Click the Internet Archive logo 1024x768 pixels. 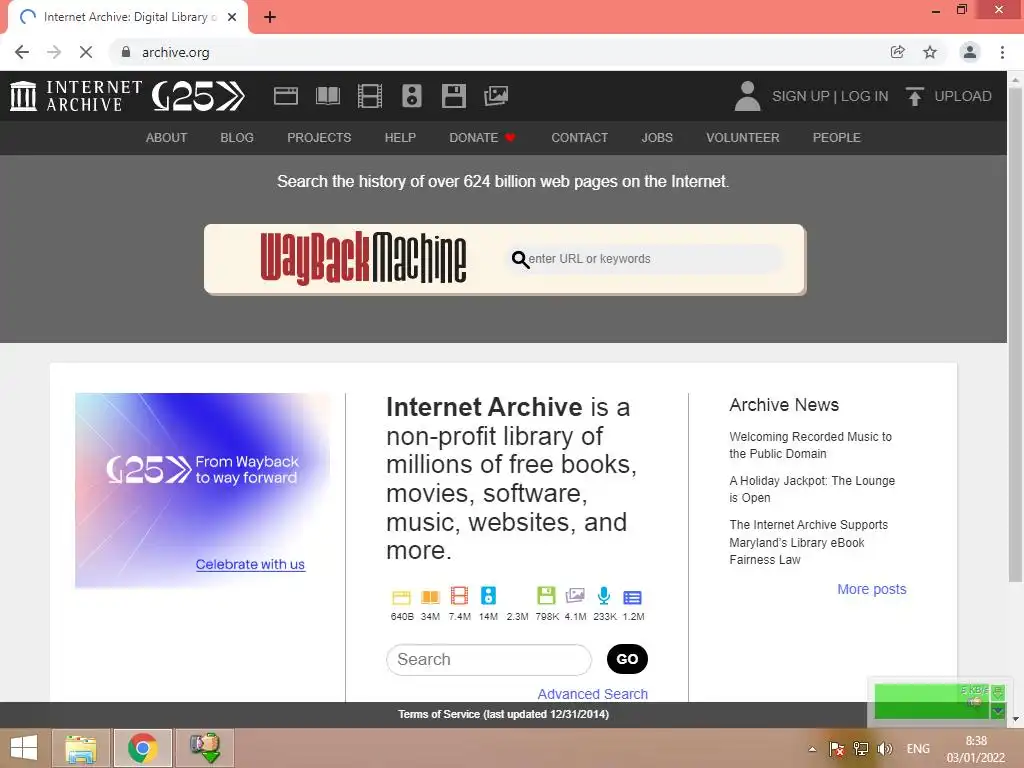(76, 96)
